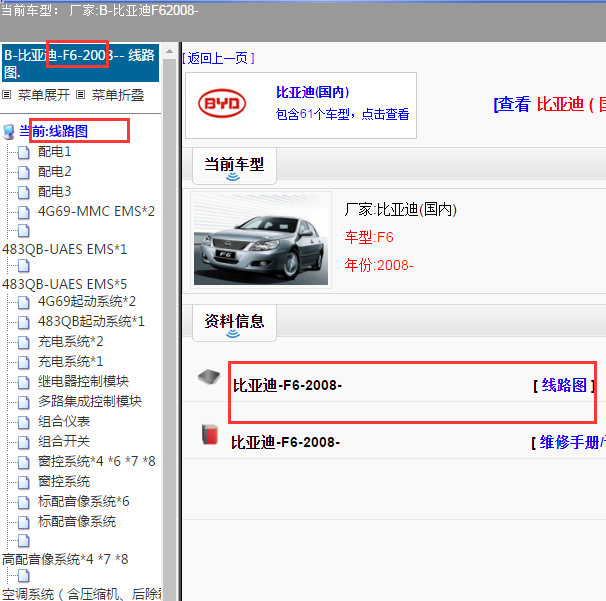This screenshot has height=601, width=606.
Task: Open the 配电1 wiring diagram
Action: pos(54,152)
